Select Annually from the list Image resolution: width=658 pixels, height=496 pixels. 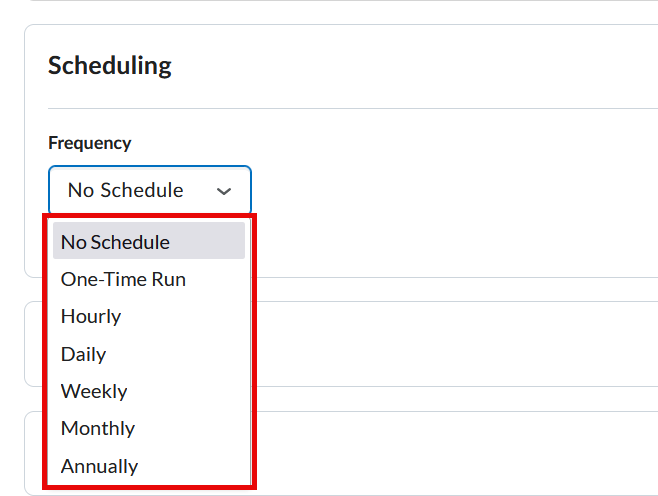pyautogui.click(x=99, y=466)
